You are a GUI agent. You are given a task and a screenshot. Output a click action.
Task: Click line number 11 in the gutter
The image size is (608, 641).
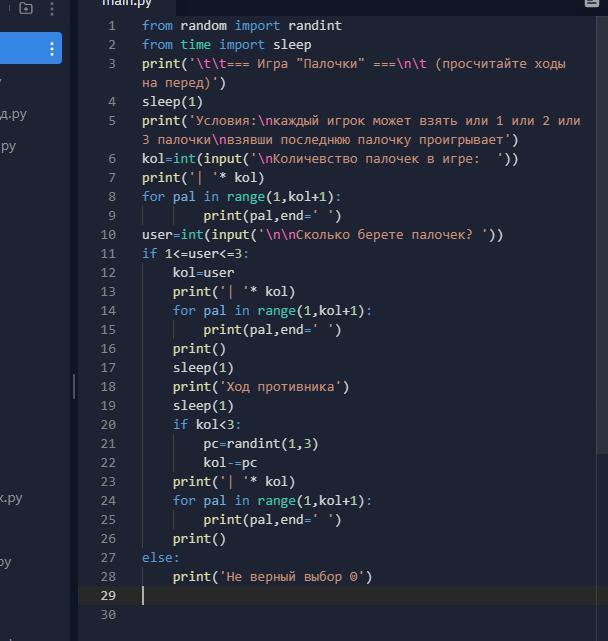(108, 254)
